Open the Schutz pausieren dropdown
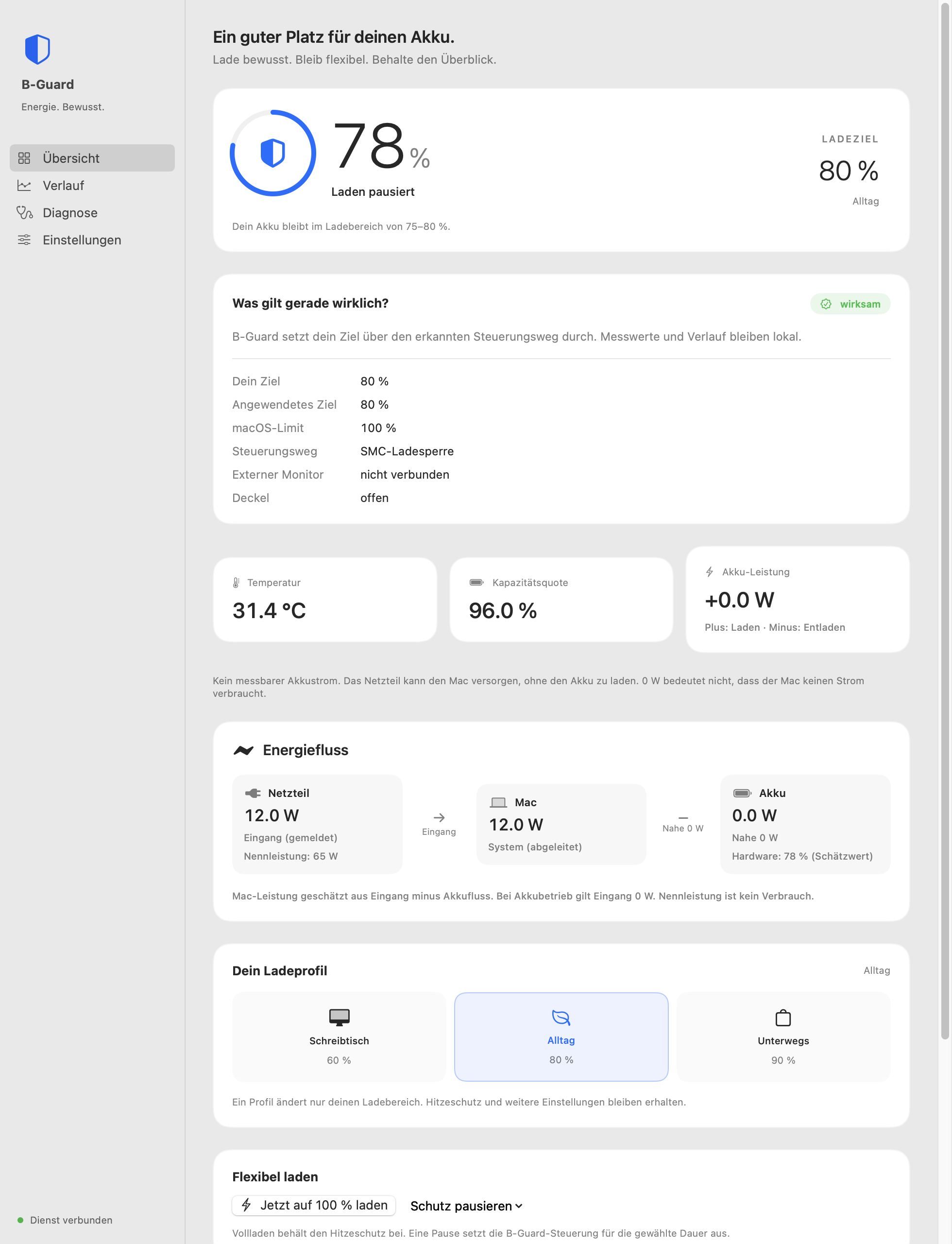Viewport: 952px width, 1244px height. point(466,1206)
